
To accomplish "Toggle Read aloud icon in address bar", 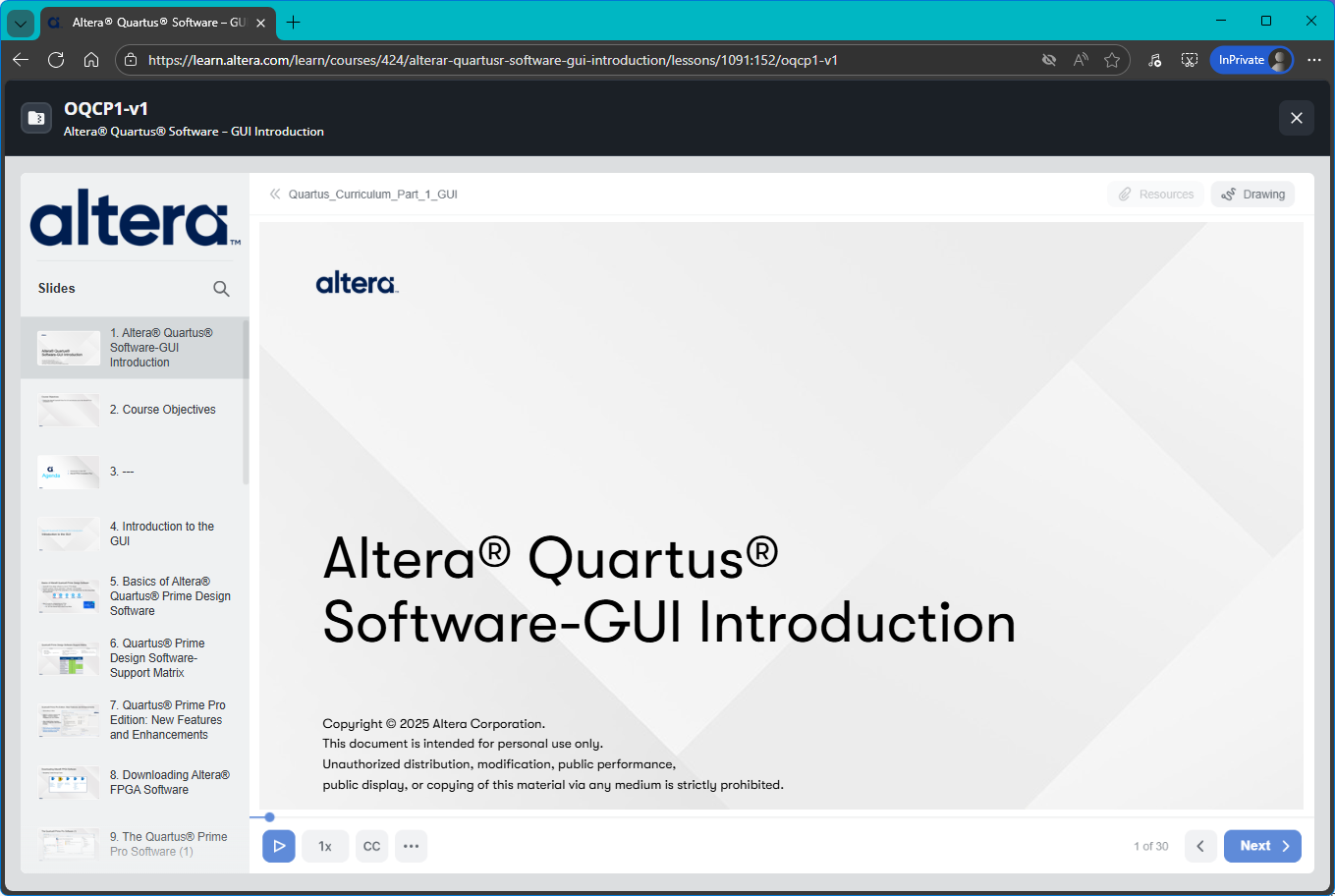I will (1081, 60).
